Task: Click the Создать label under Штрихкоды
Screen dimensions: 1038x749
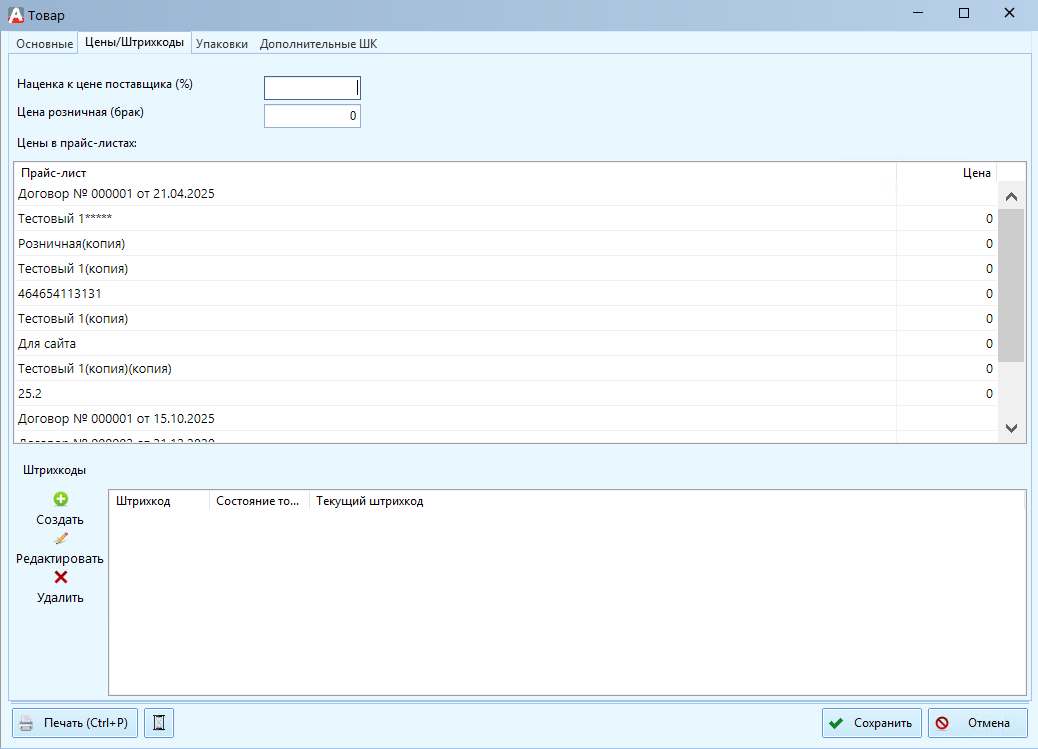Action: click(60, 520)
